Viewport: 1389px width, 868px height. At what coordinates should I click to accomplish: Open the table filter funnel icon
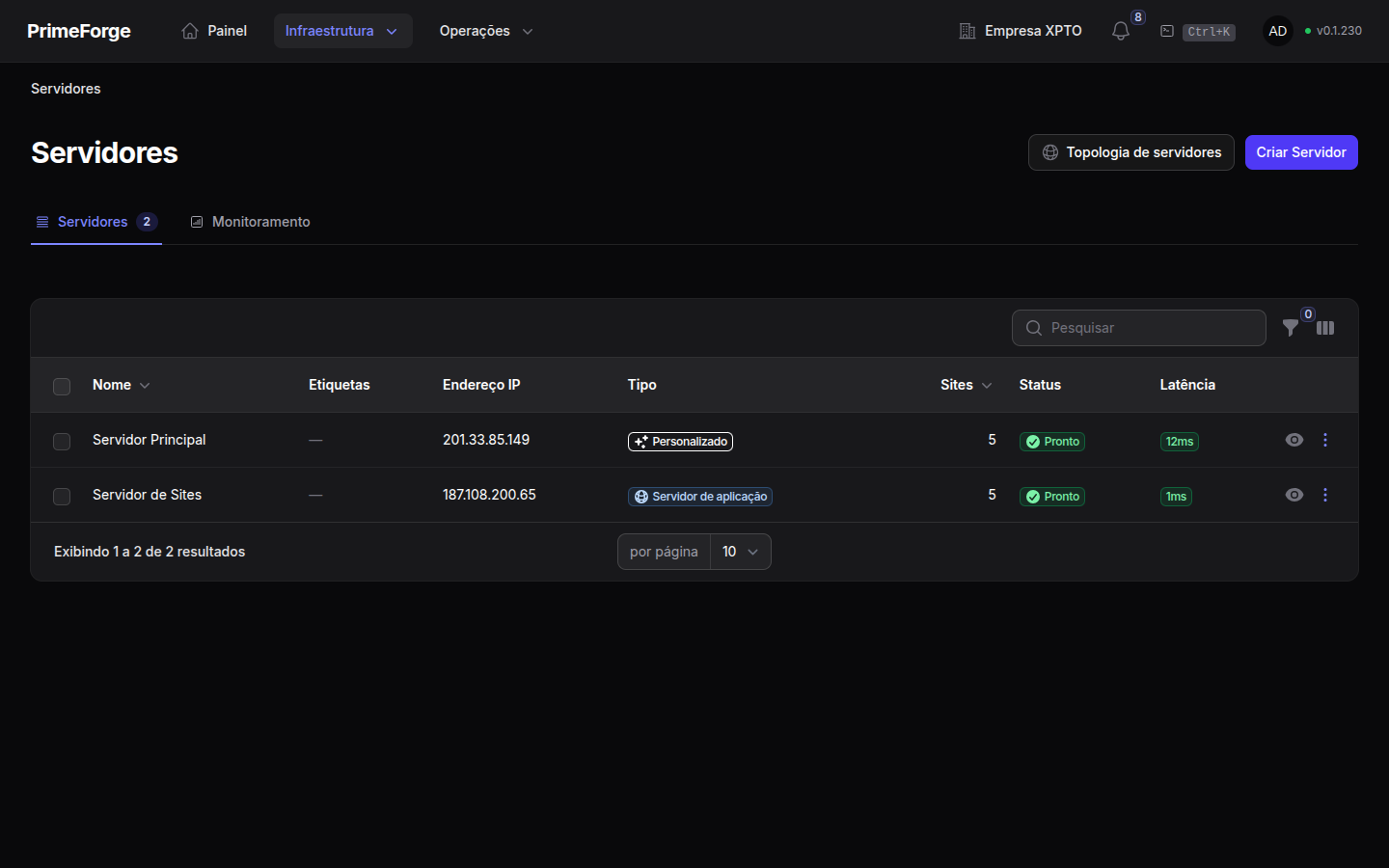pos(1291,328)
